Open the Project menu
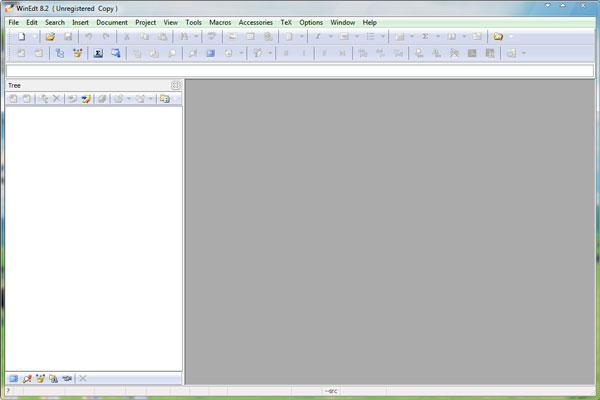Viewport: 600px width, 400px height. pos(146,22)
